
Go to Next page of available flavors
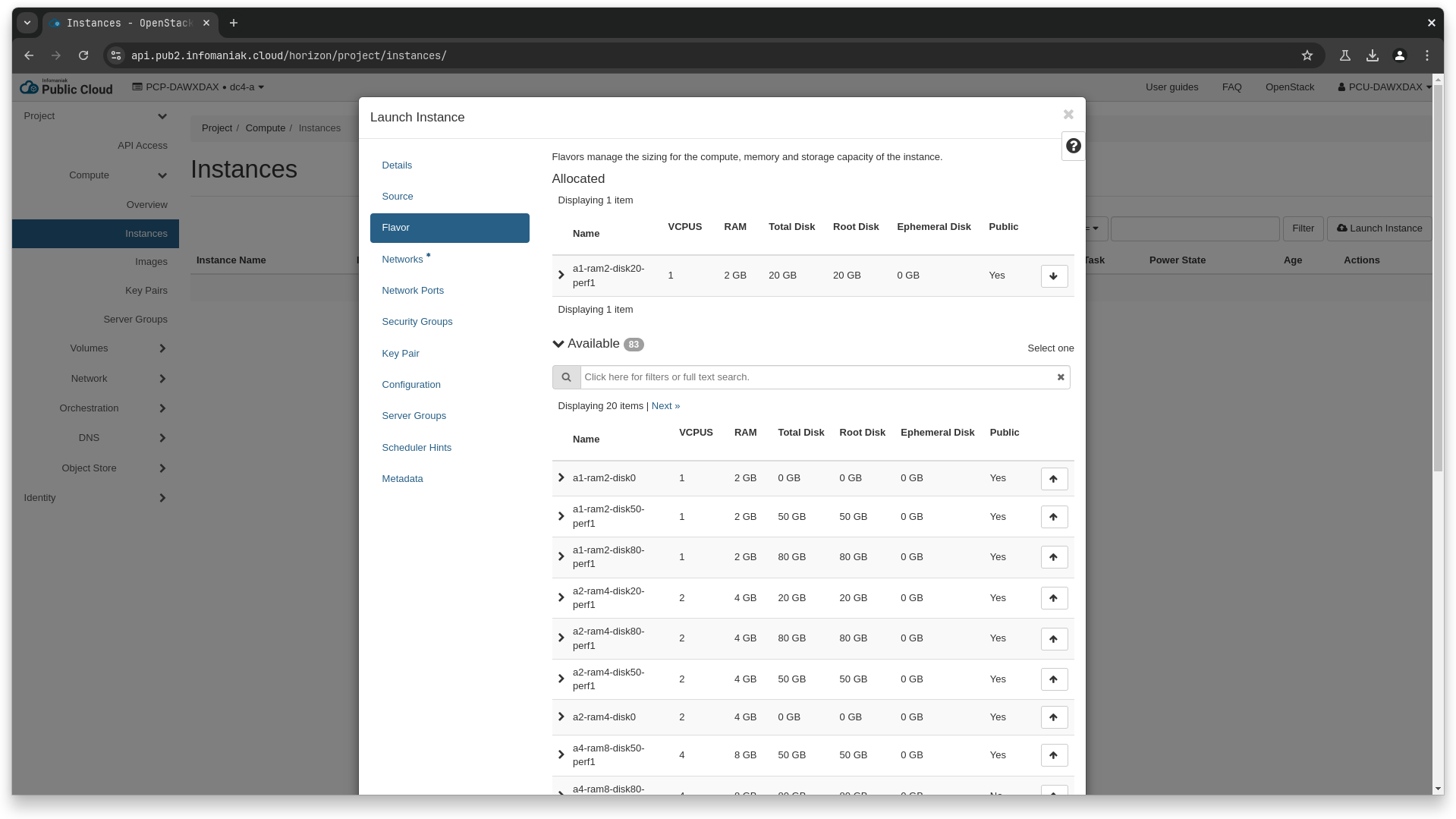(x=665, y=406)
